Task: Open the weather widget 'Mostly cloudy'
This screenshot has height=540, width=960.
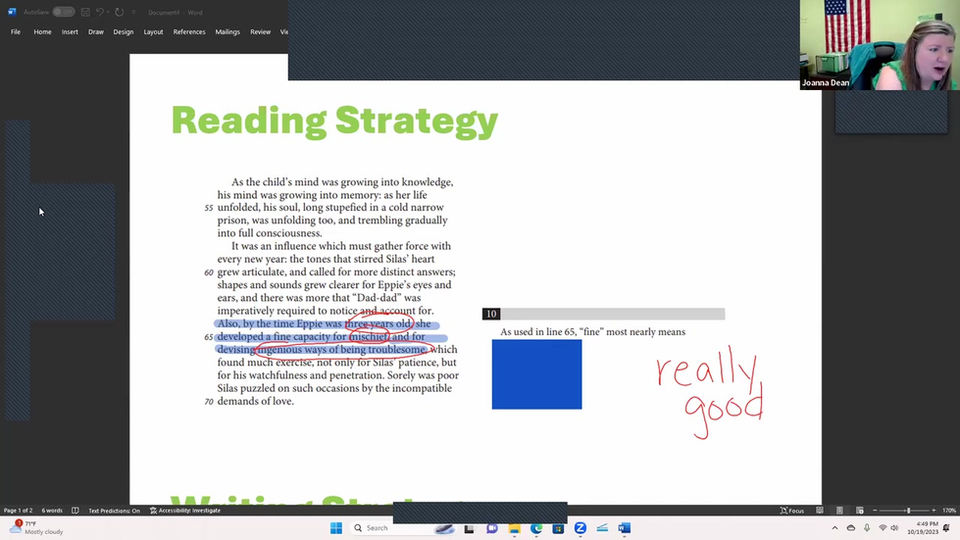Action: [36, 528]
